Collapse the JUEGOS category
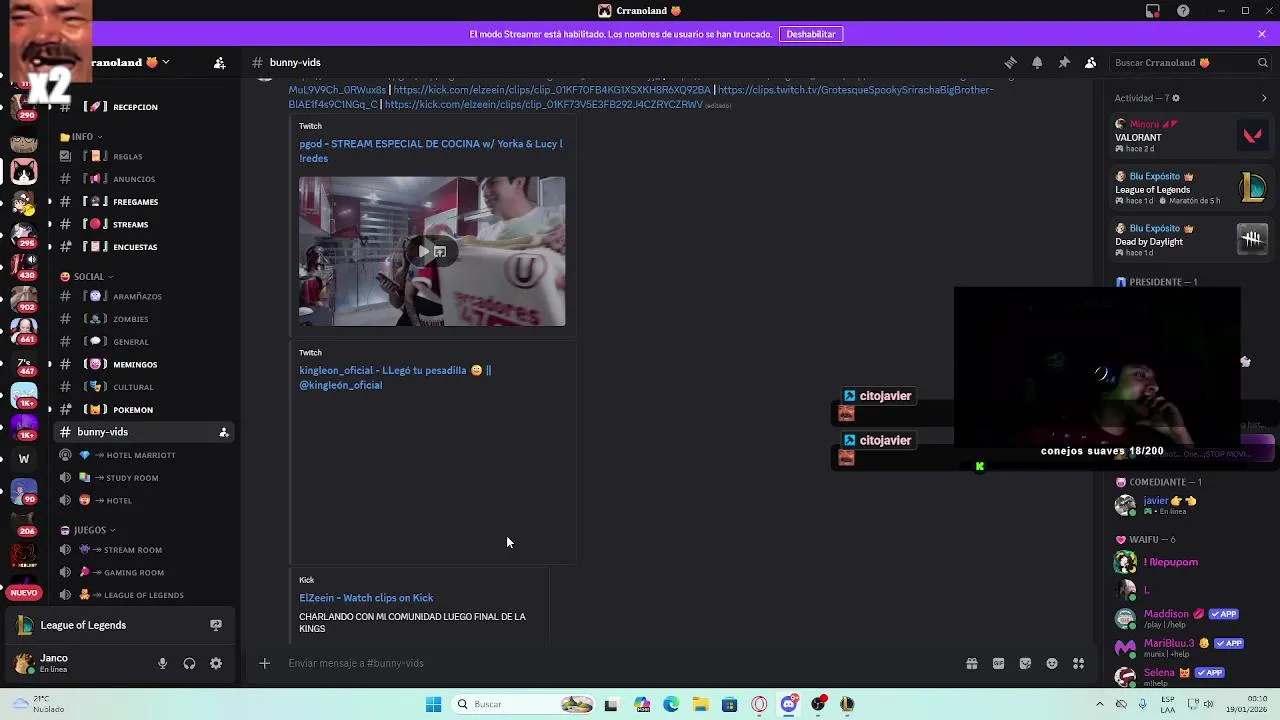 pos(88,530)
